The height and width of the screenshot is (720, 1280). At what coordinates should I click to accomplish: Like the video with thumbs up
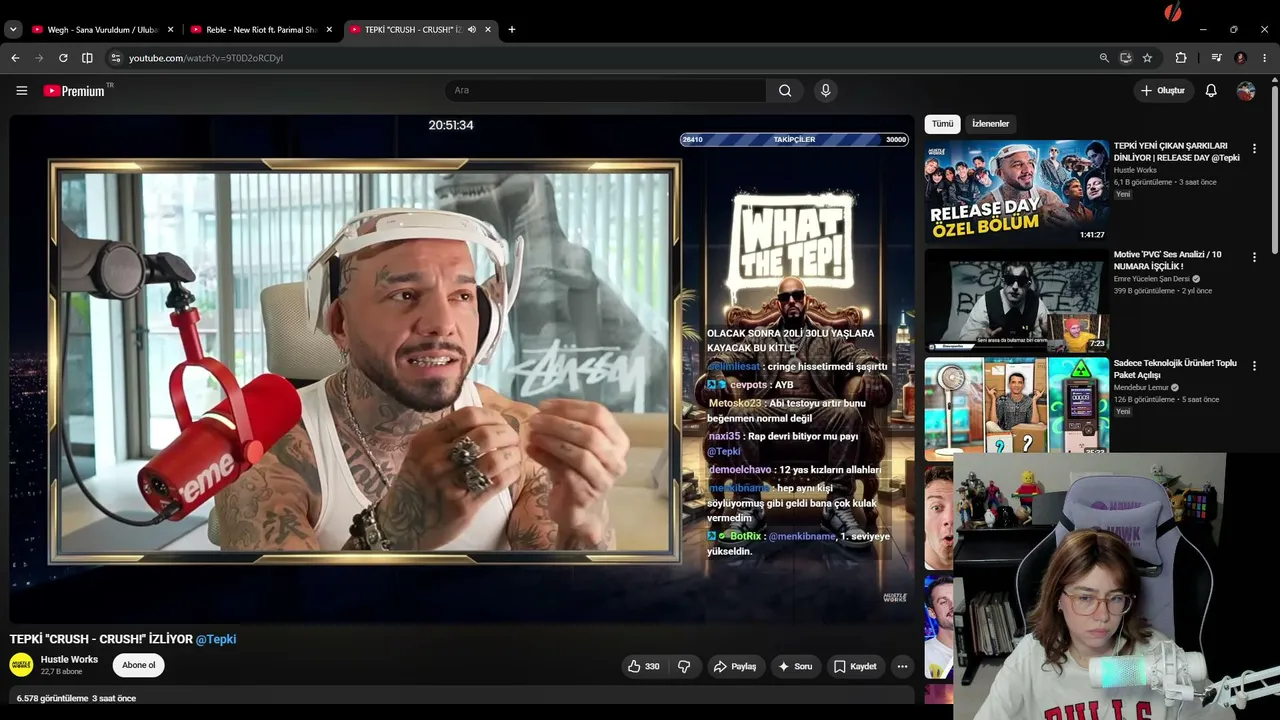(x=643, y=666)
